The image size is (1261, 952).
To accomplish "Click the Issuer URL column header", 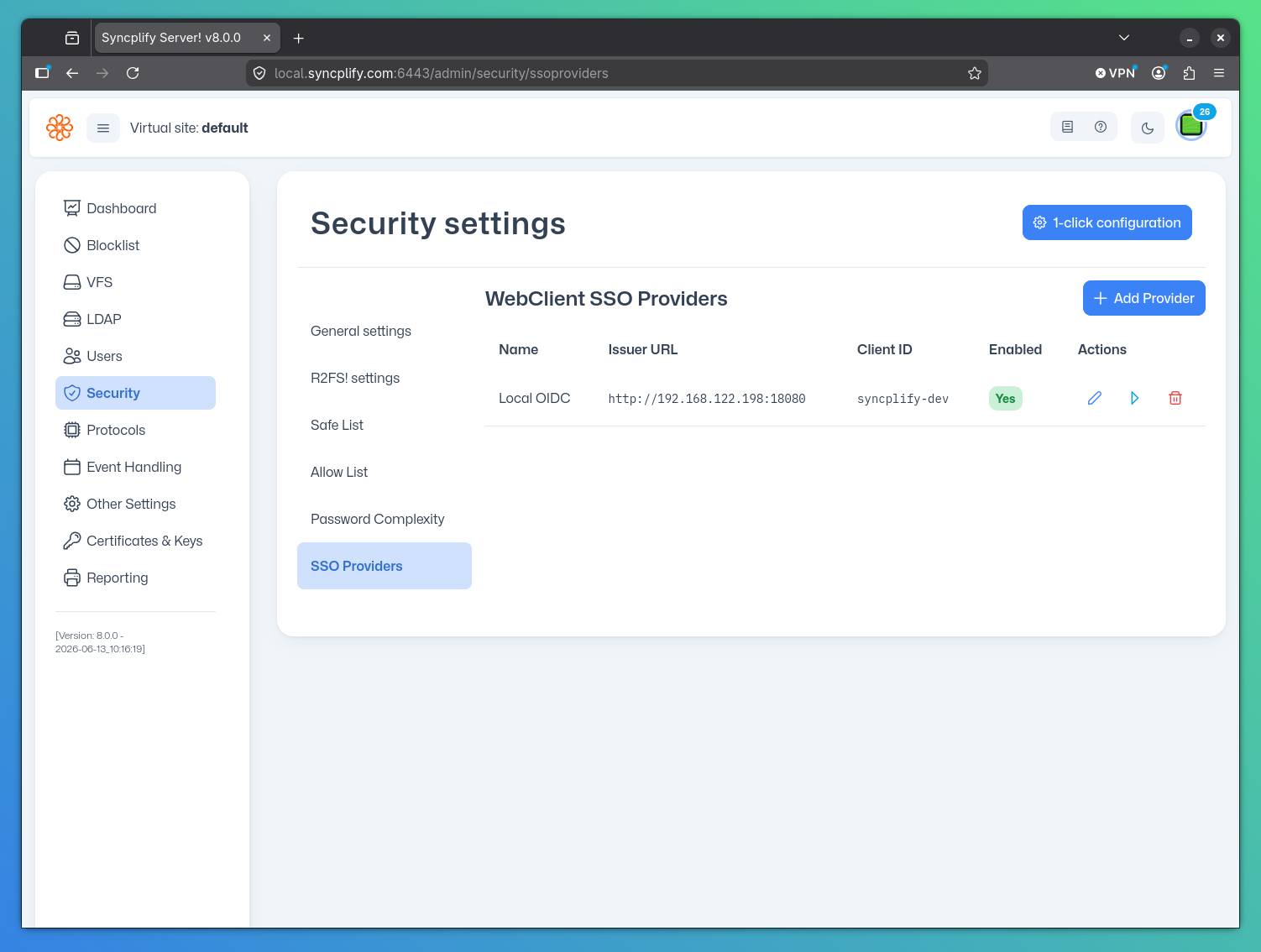I will coord(643,349).
